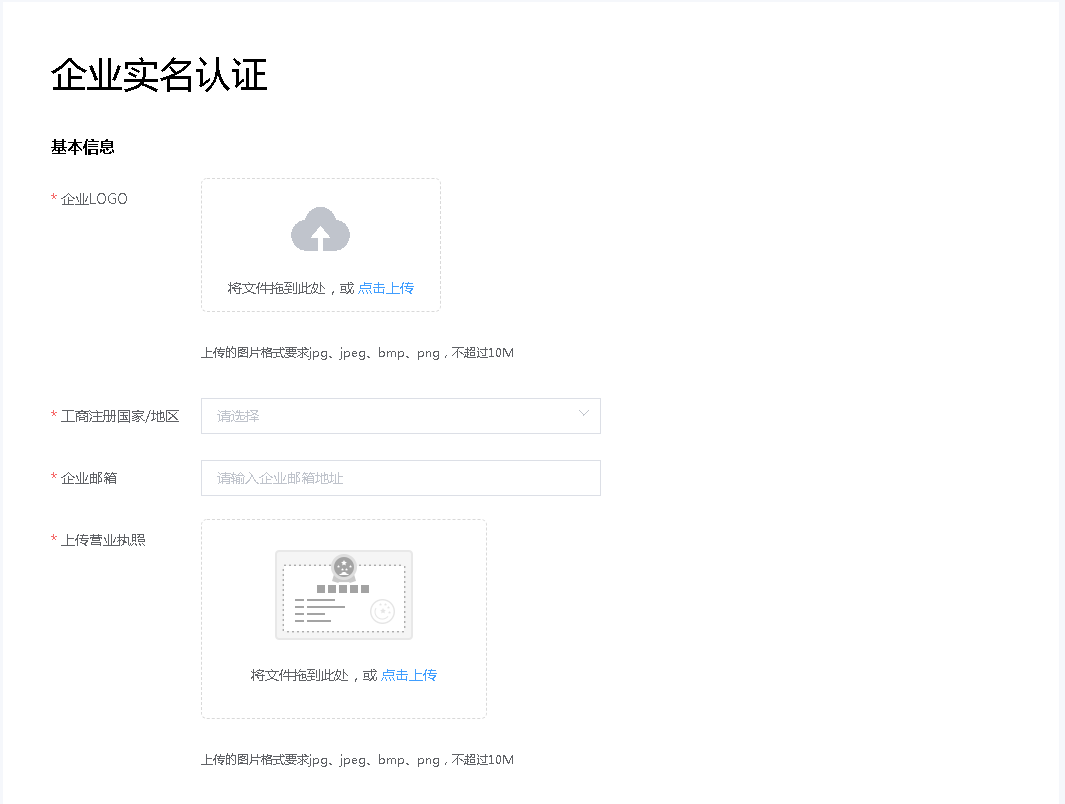Click the text lines on the license illustration
Screen dimensions: 1065x804
(x=319, y=610)
